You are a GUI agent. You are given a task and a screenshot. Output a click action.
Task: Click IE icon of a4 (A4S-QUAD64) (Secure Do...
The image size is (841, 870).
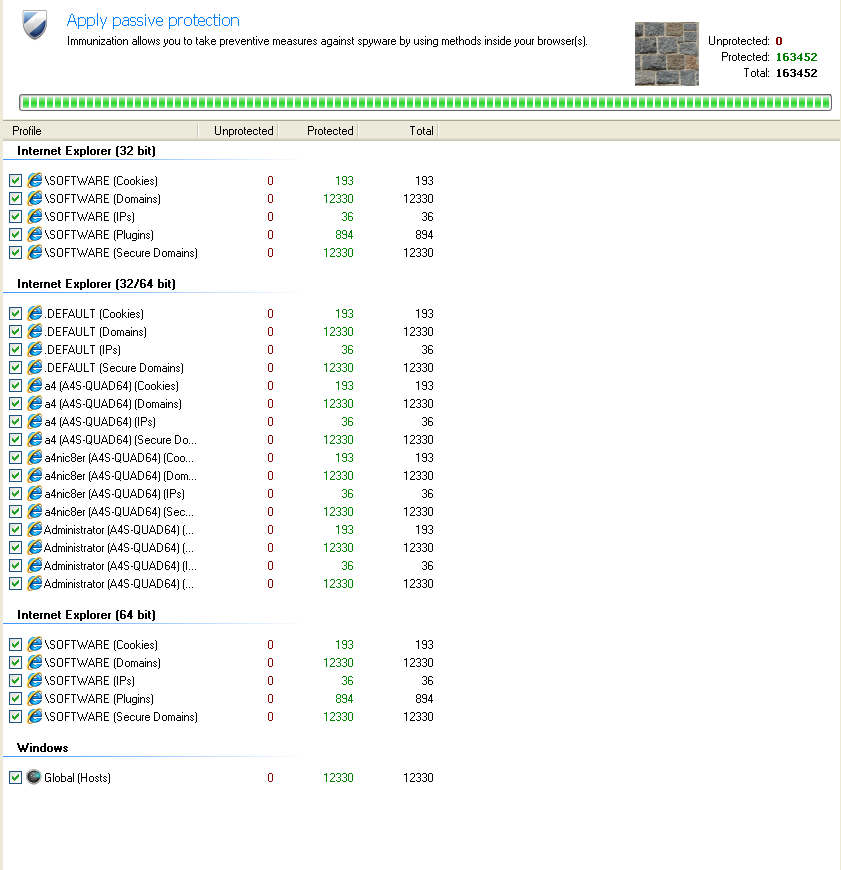pos(35,439)
